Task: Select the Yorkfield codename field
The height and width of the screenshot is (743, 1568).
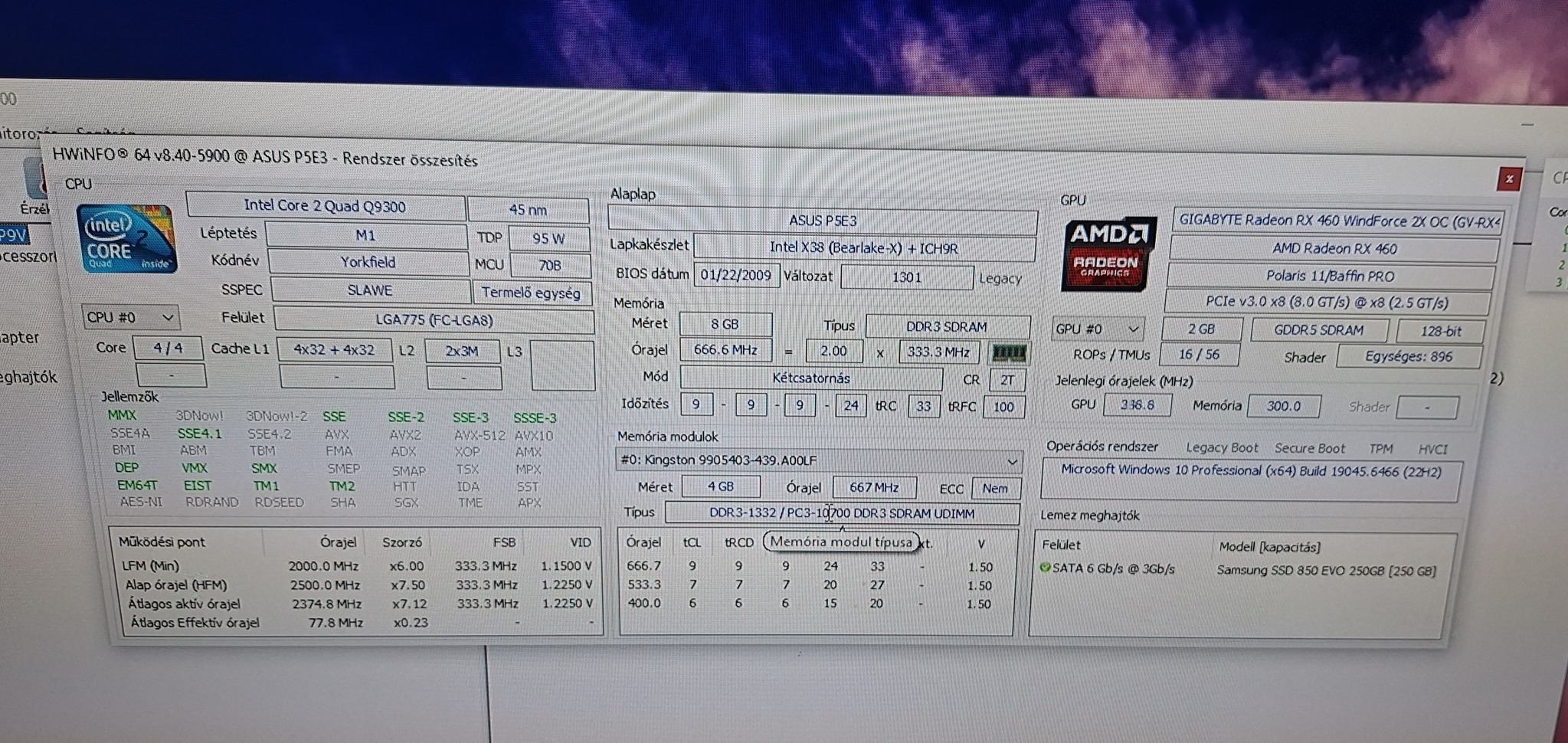Action: [x=368, y=262]
